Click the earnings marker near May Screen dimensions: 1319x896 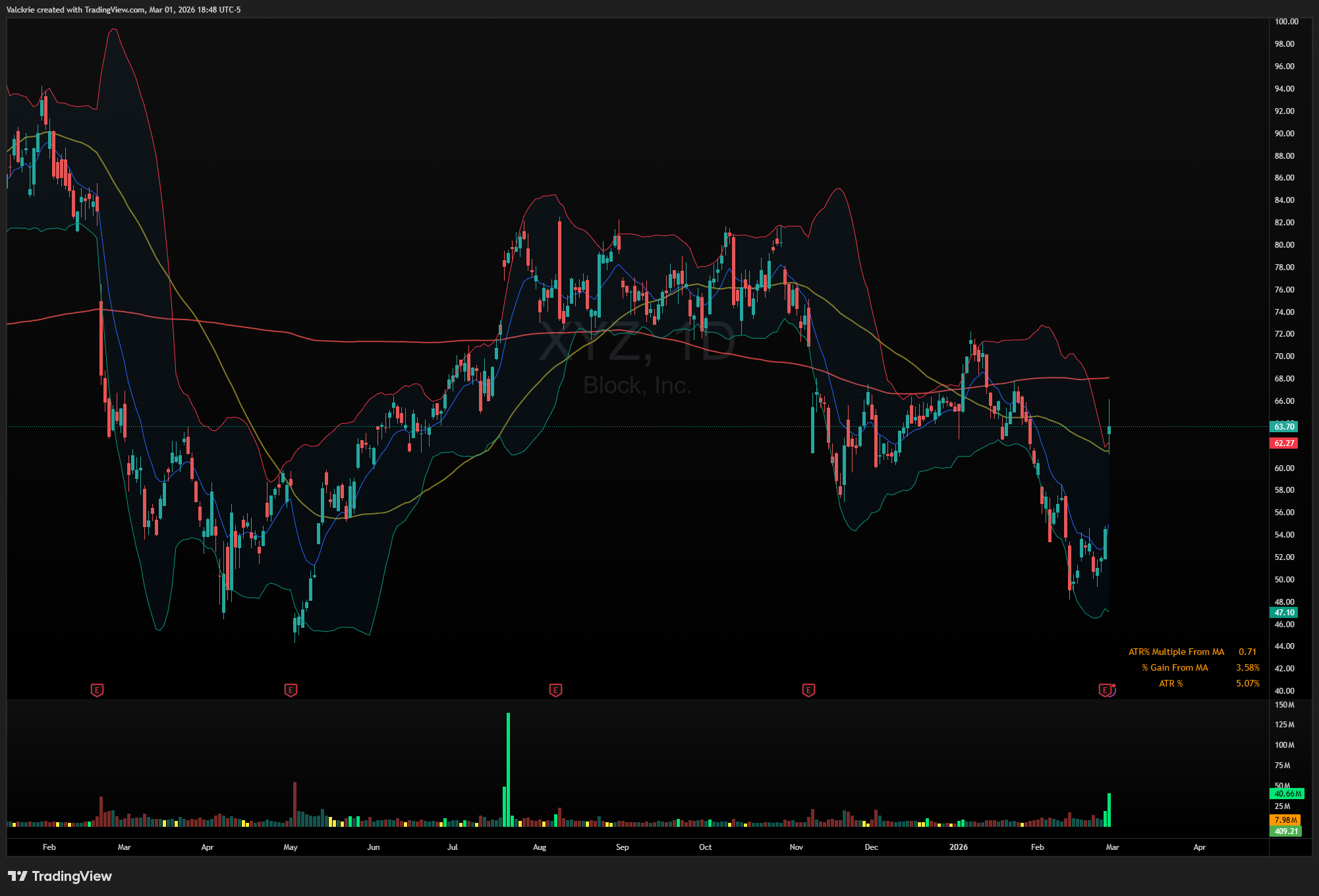tap(291, 690)
